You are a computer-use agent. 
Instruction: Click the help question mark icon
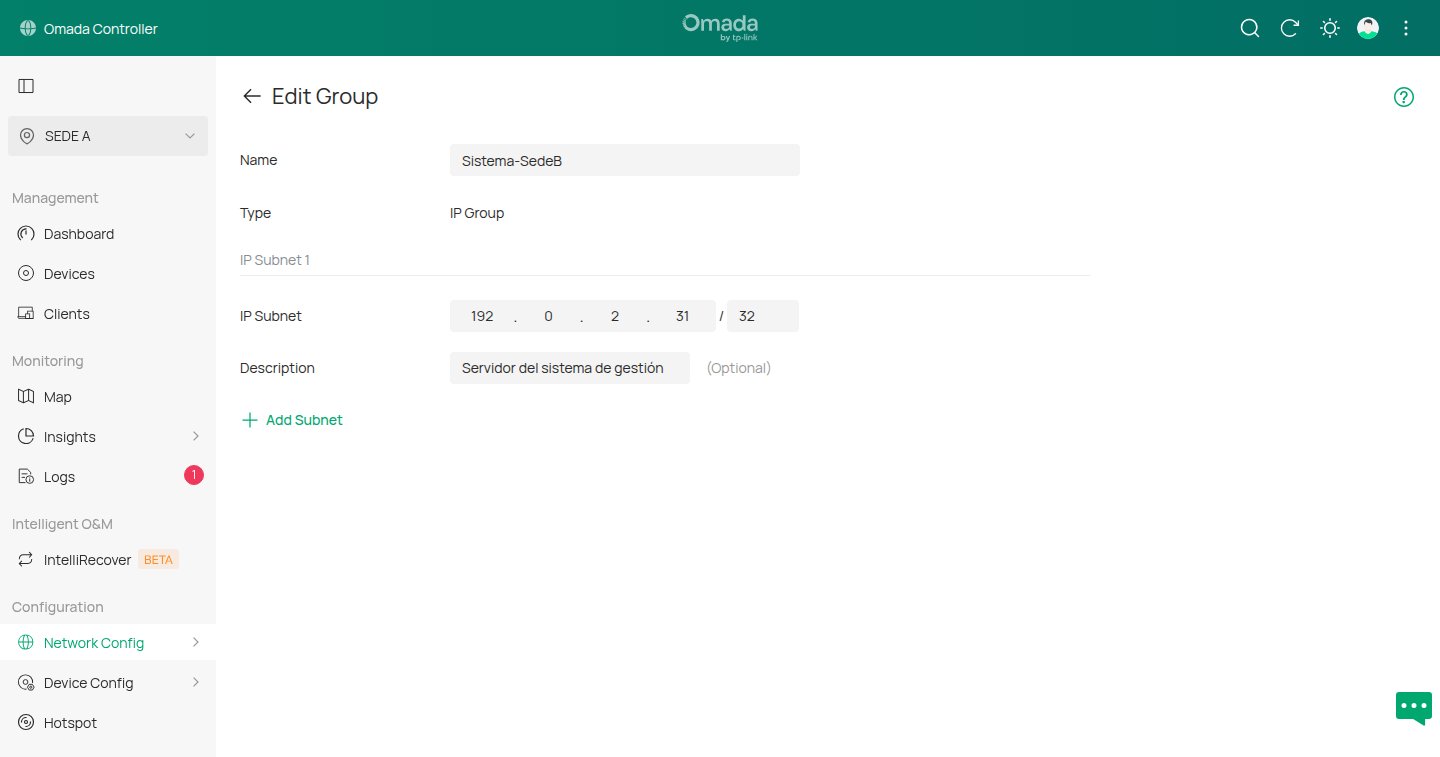(1404, 97)
